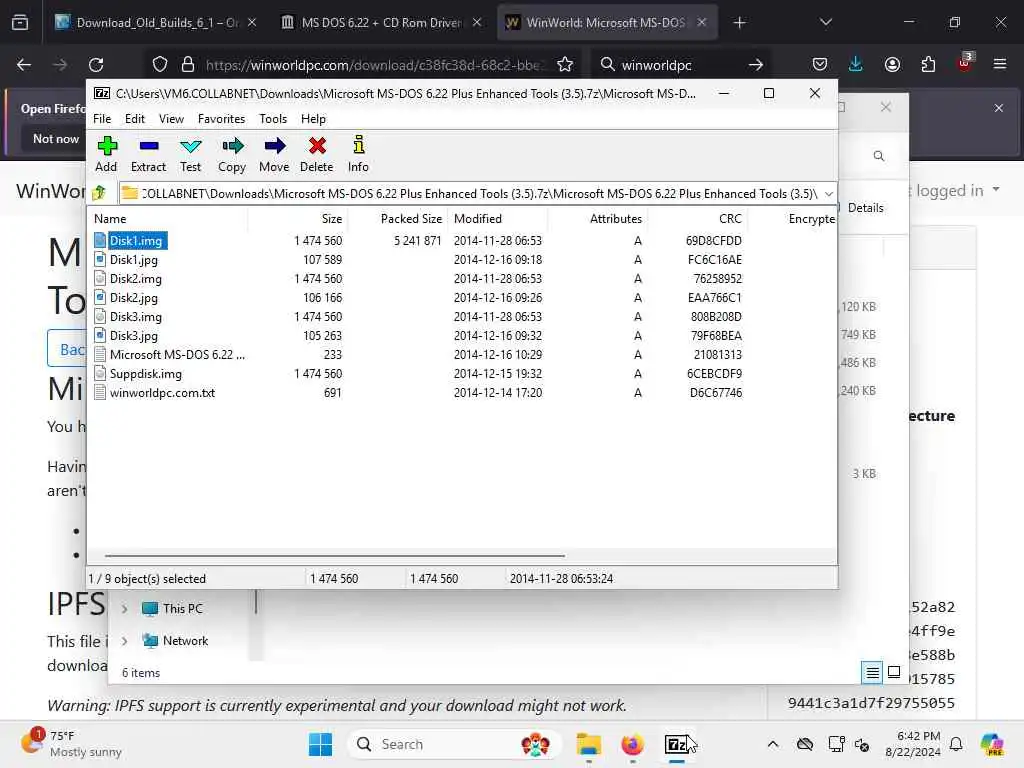The width and height of the screenshot is (1024, 768).
Task: Go back in Firefox
Action: click(24, 65)
